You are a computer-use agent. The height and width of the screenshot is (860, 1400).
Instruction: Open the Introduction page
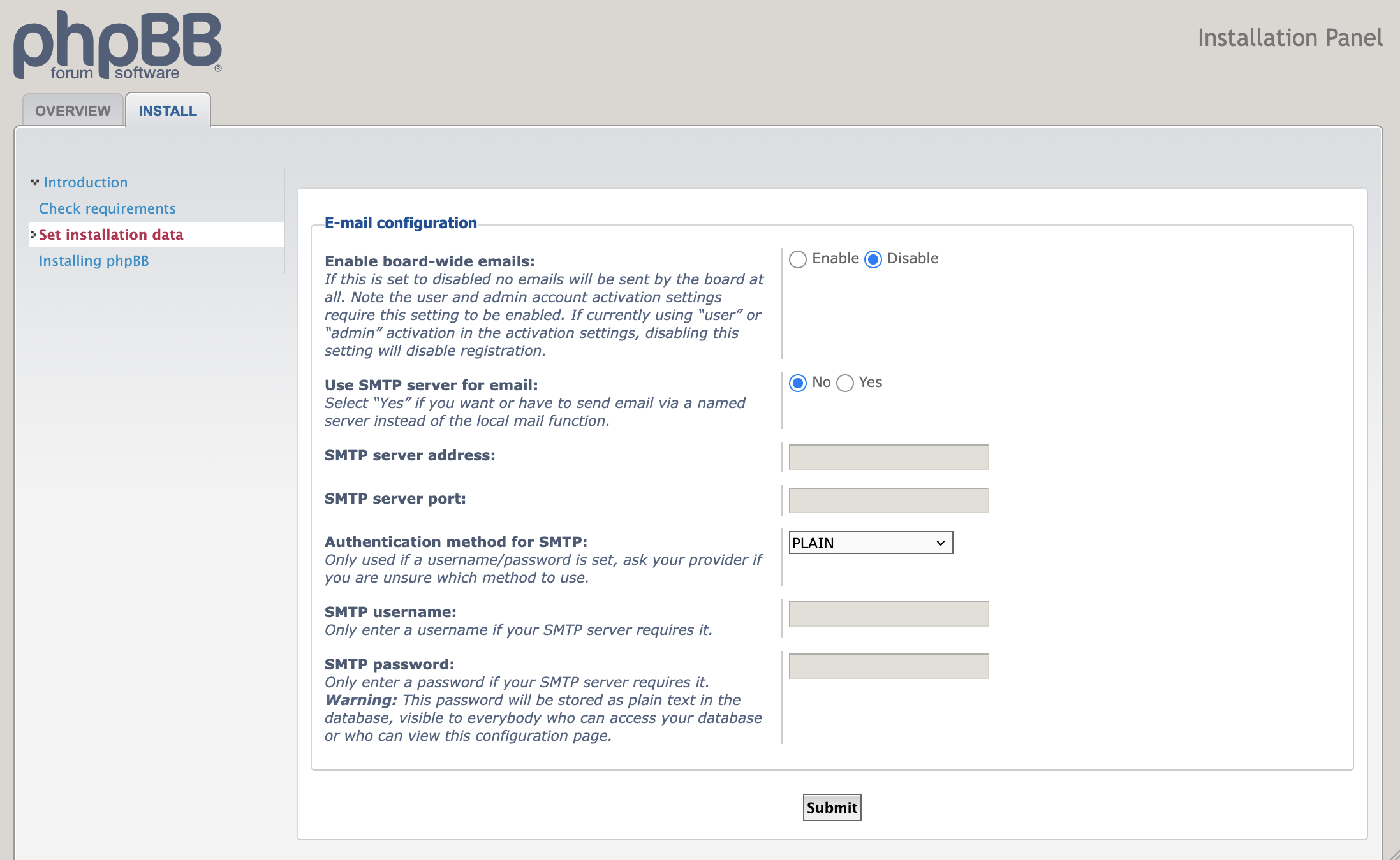(85, 182)
